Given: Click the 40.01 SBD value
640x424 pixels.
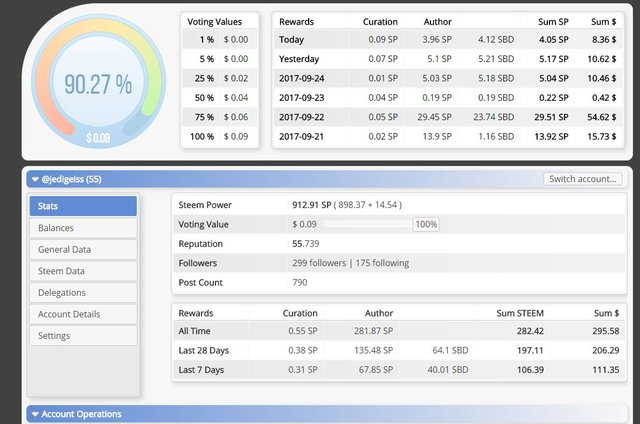Looking at the screenshot, I should [448, 370].
